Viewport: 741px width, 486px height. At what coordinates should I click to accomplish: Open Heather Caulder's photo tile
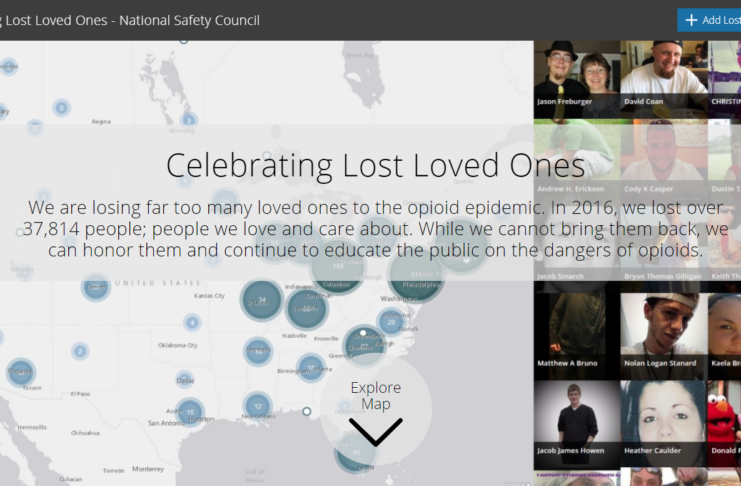(664, 424)
